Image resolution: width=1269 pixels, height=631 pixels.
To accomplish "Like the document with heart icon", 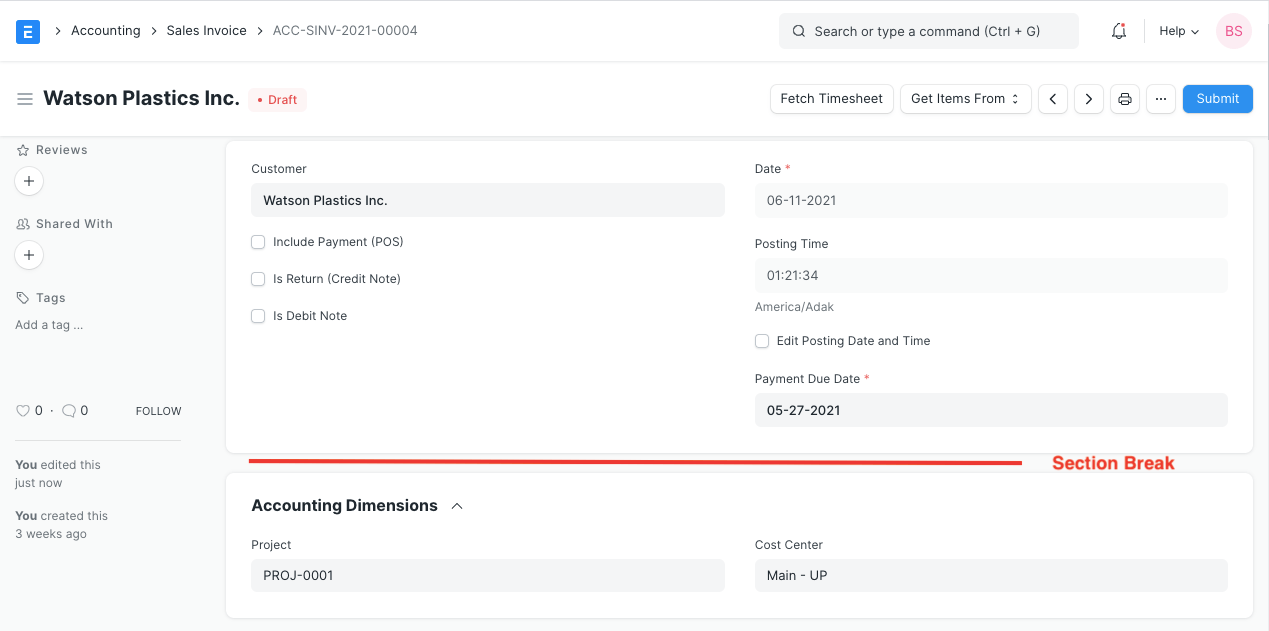I will (23, 410).
